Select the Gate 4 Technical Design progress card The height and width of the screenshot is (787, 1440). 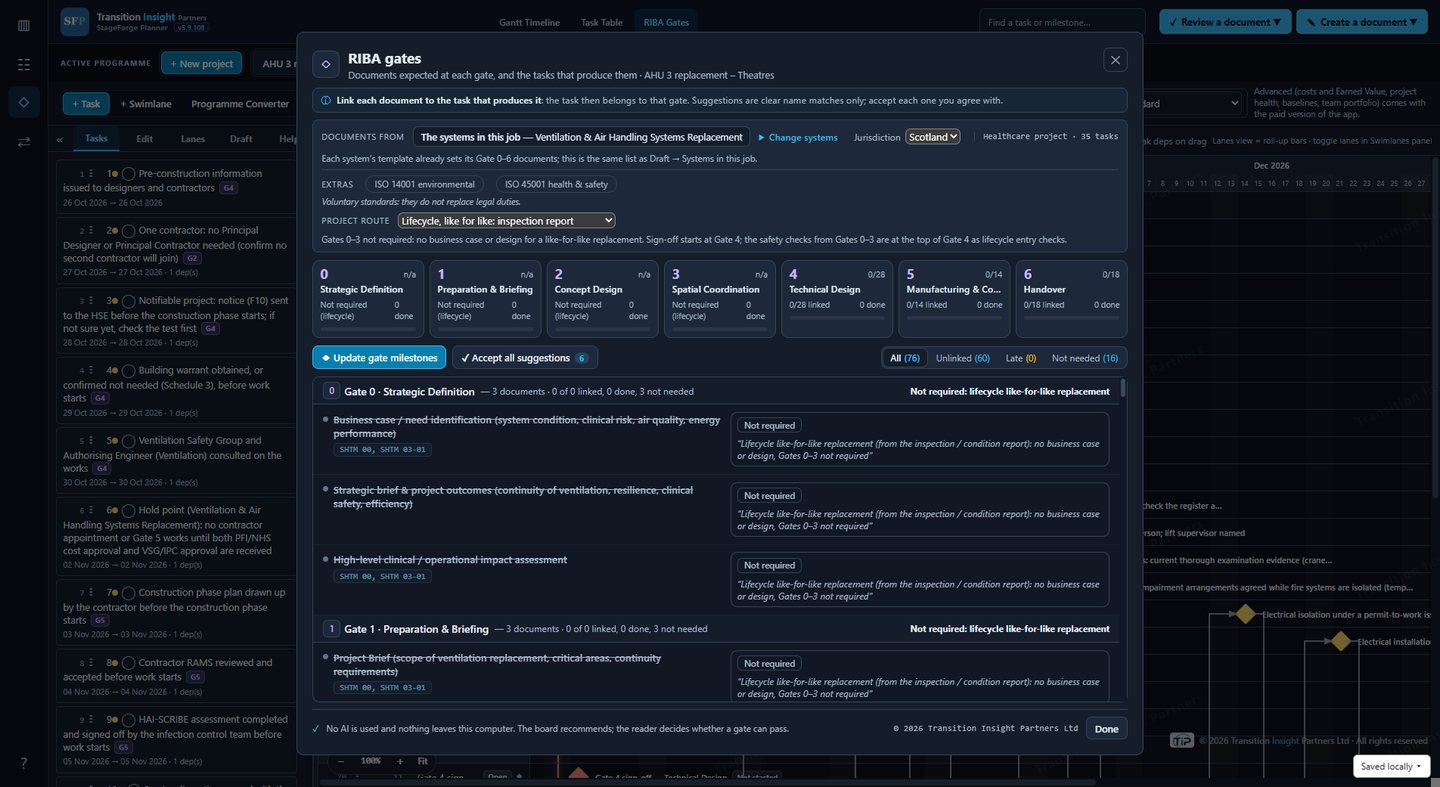point(837,299)
